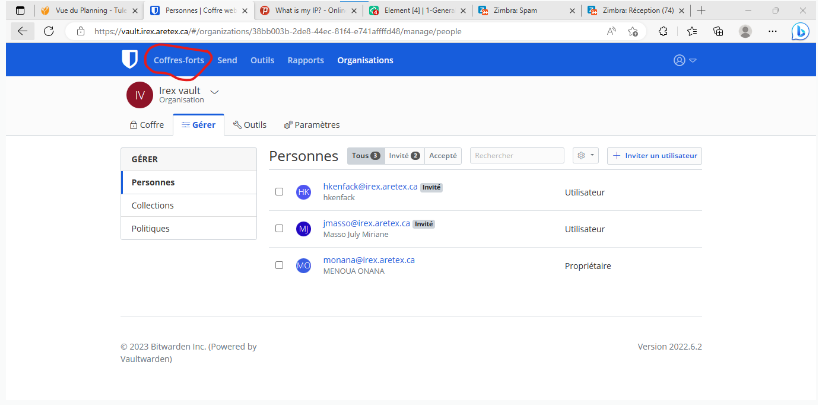Open the Coffres-forts menu item
Viewport: 818px width, 405px height.
click(179, 60)
